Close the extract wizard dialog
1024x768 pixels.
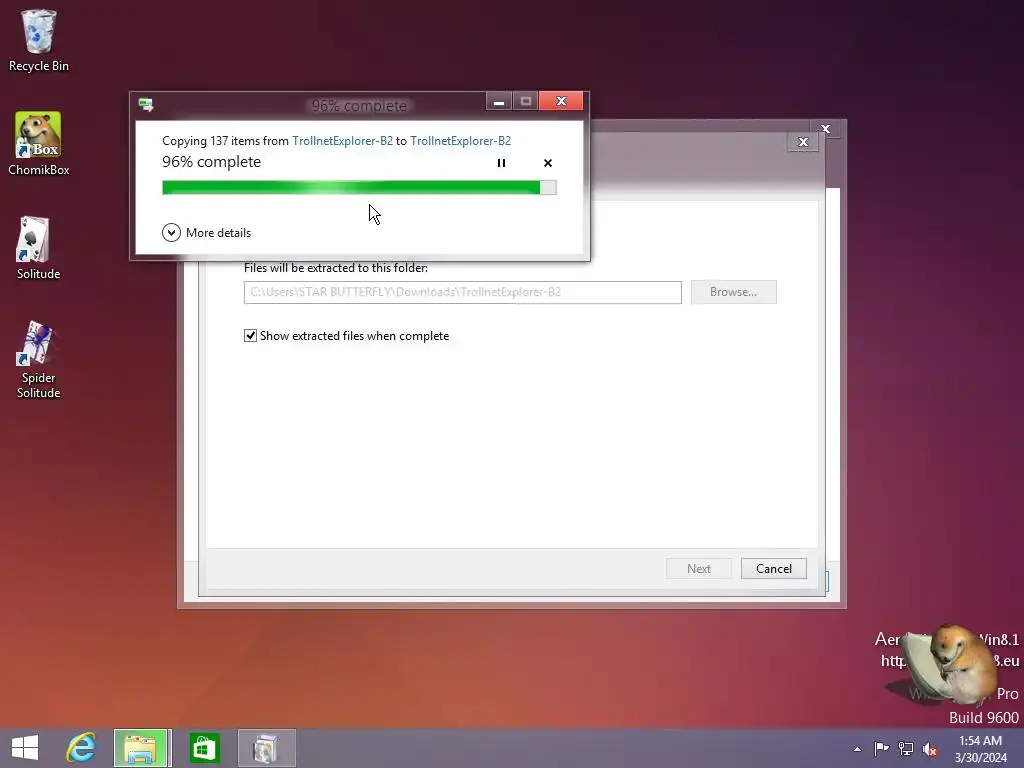click(x=803, y=142)
